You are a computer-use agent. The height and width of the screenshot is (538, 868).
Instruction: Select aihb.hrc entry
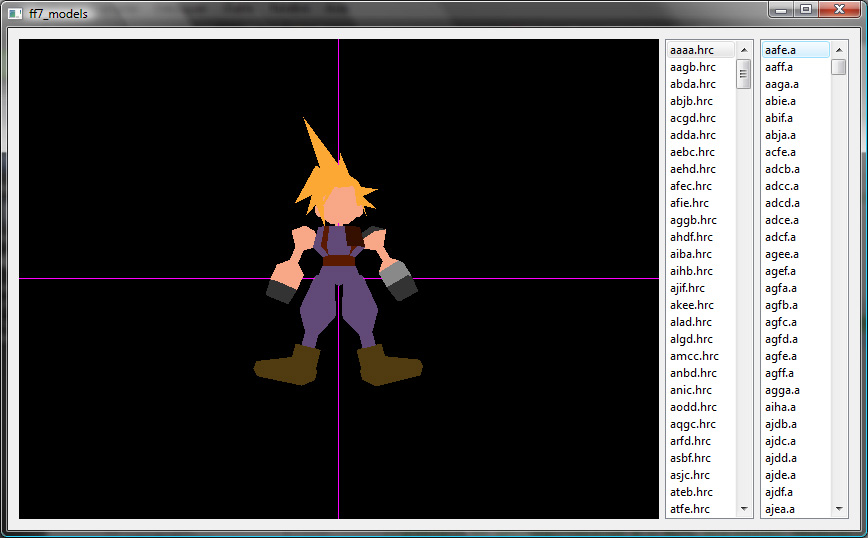coord(701,271)
